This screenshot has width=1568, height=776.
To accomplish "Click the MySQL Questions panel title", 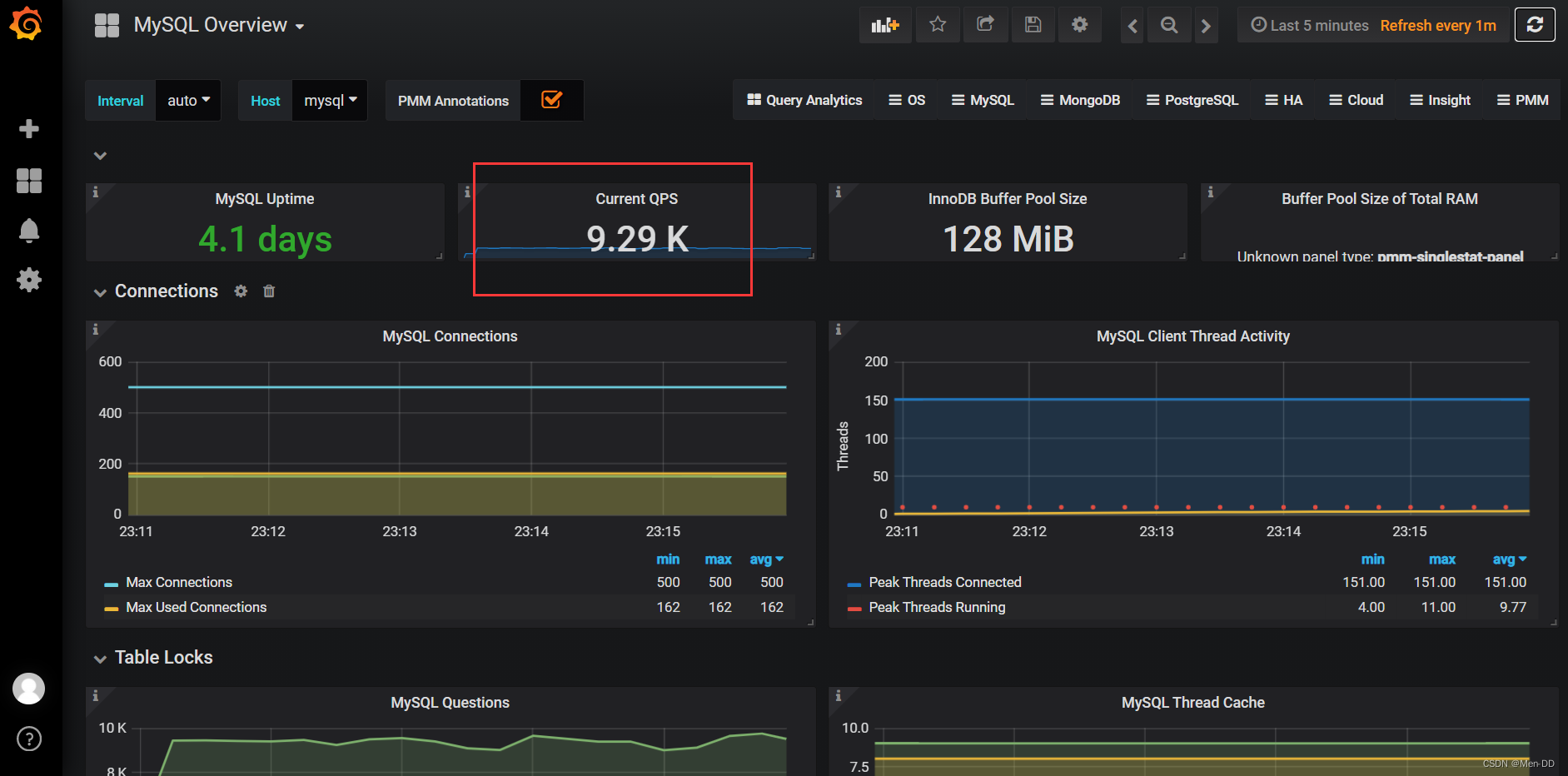I will click(450, 703).
